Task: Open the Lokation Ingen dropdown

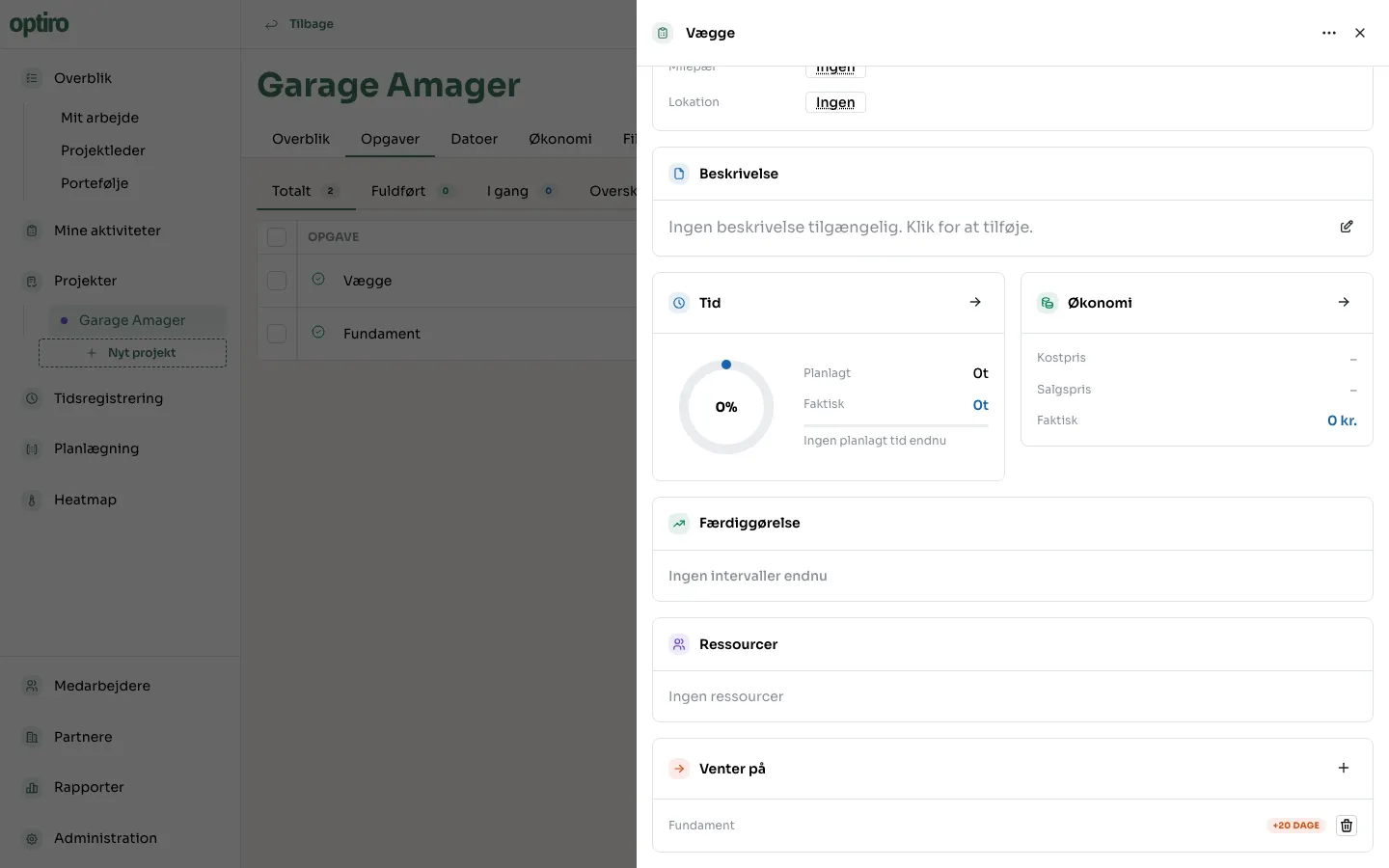Action: pyautogui.click(x=835, y=102)
